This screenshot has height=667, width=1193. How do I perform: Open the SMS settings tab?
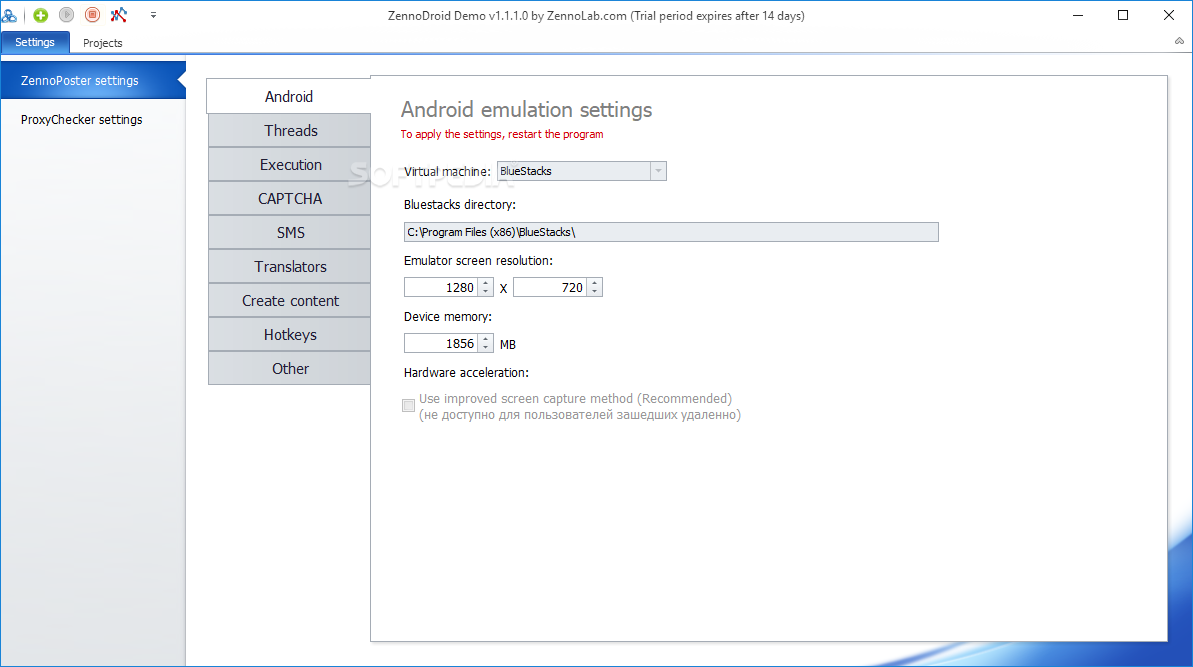(290, 233)
